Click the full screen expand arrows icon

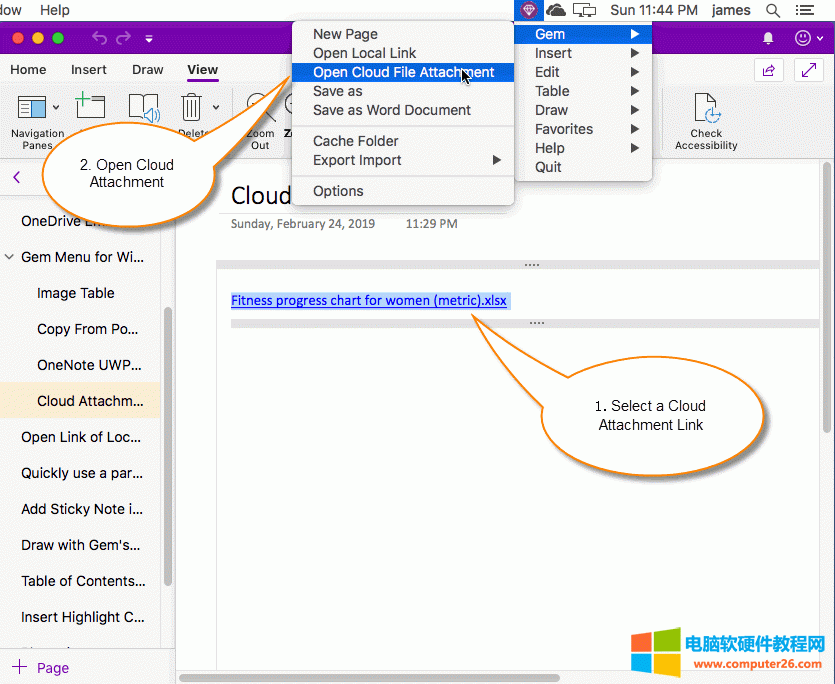[x=809, y=70]
